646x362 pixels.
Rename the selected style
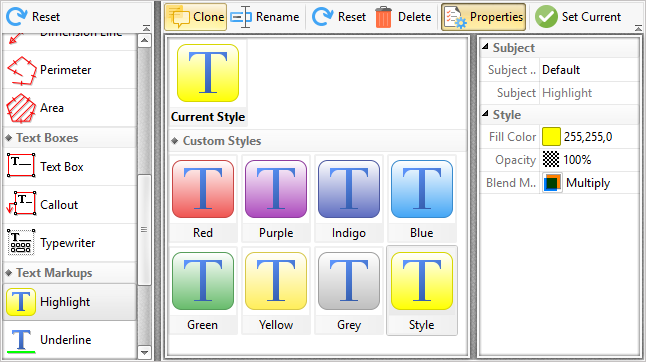tap(265, 17)
